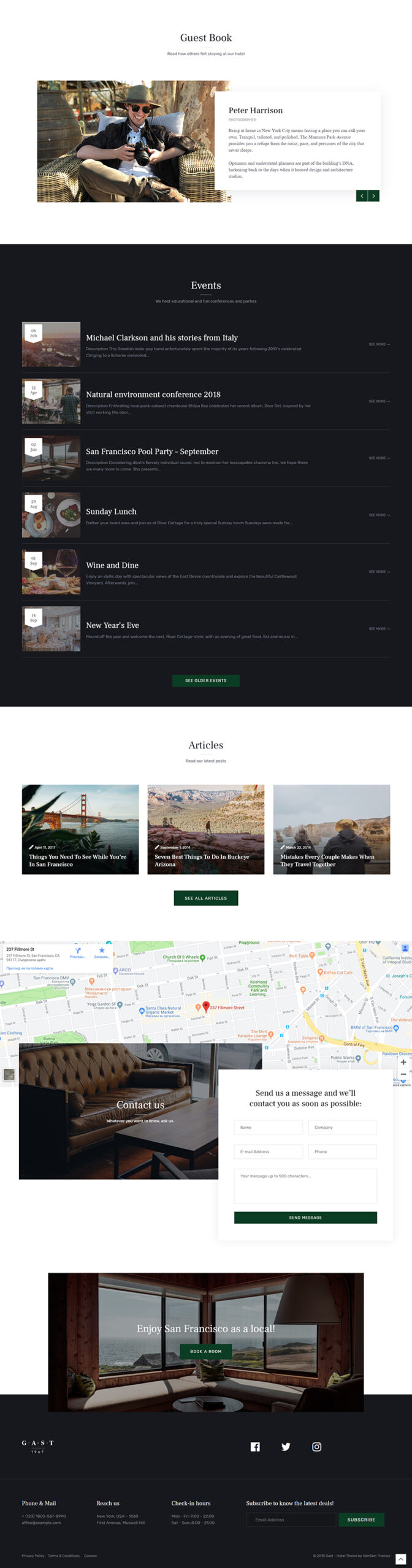The height and width of the screenshot is (1568, 412).
Task: Switch map to satellite view thumbnail
Action: [x=9, y=1074]
